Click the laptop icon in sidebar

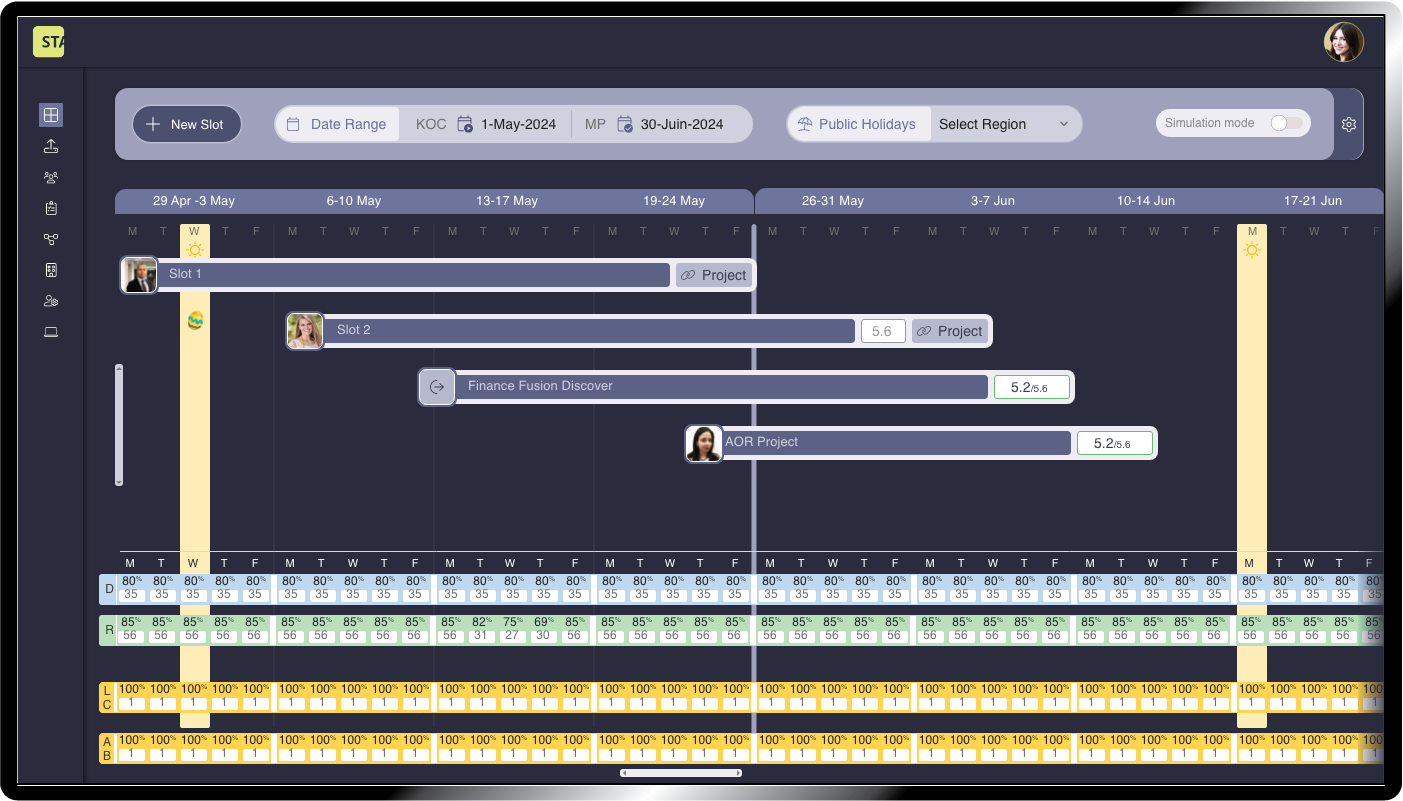pyautogui.click(x=51, y=332)
